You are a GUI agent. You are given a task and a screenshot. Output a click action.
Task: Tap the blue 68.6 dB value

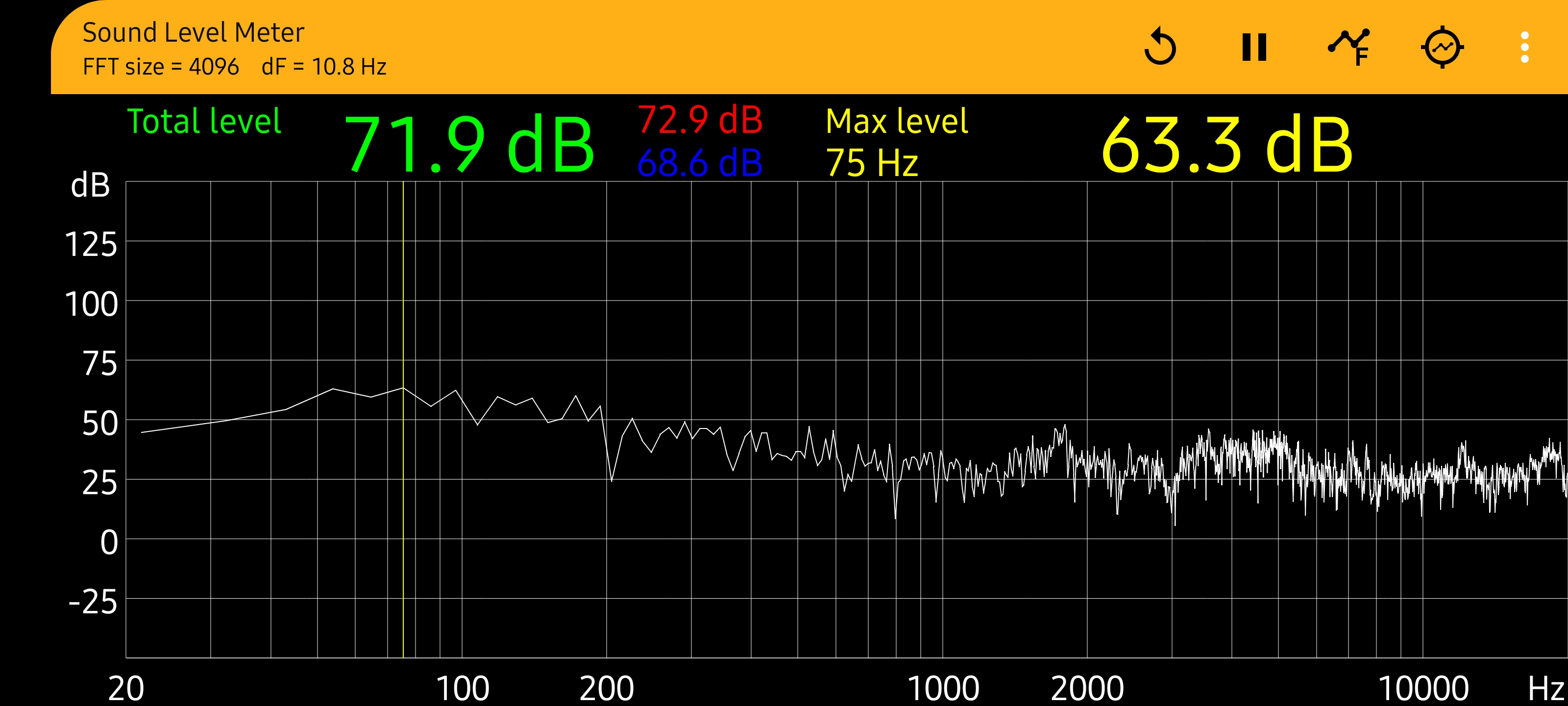[700, 163]
